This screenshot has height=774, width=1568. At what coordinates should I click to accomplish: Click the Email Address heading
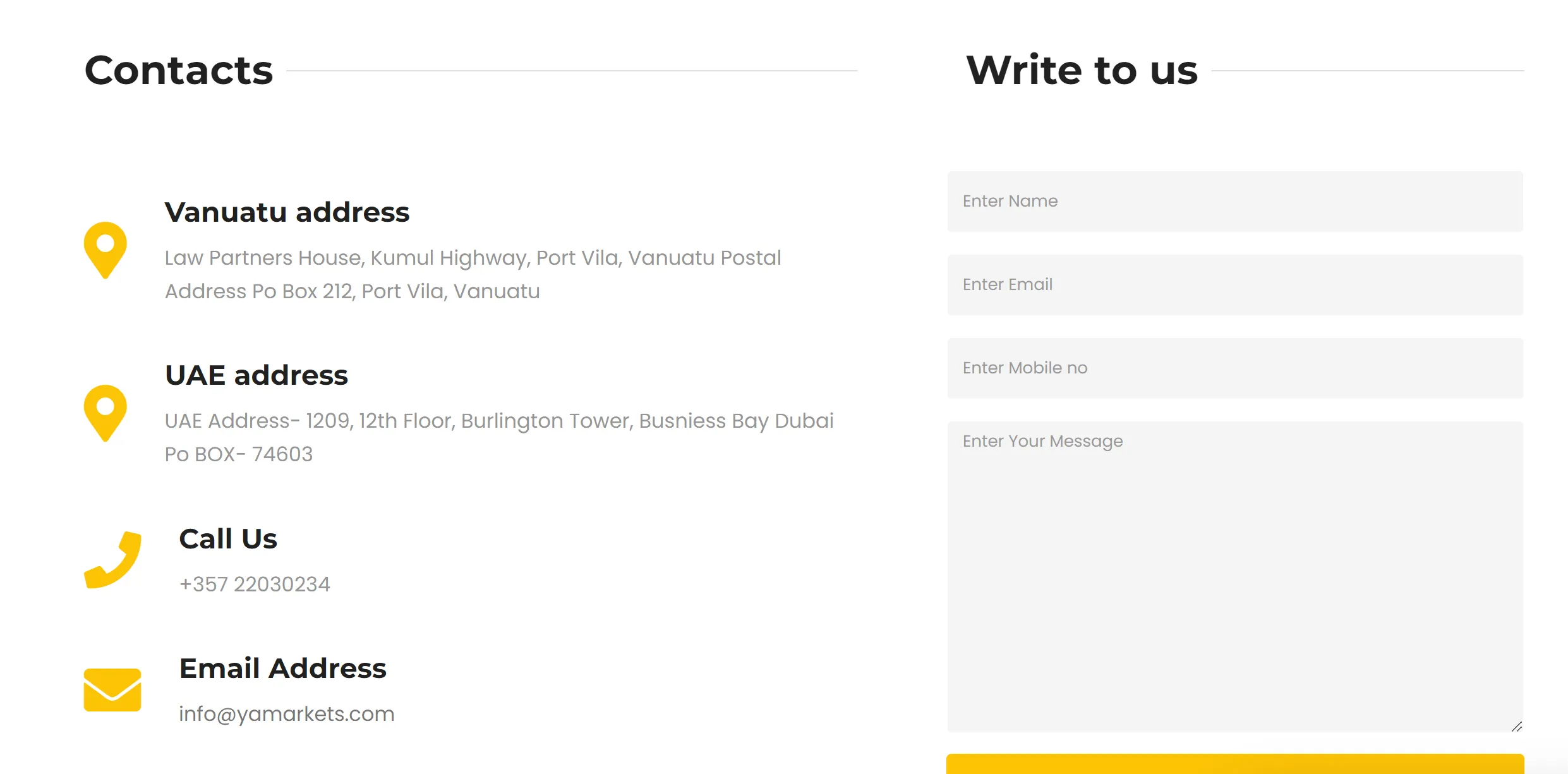pyautogui.click(x=282, y=668)
